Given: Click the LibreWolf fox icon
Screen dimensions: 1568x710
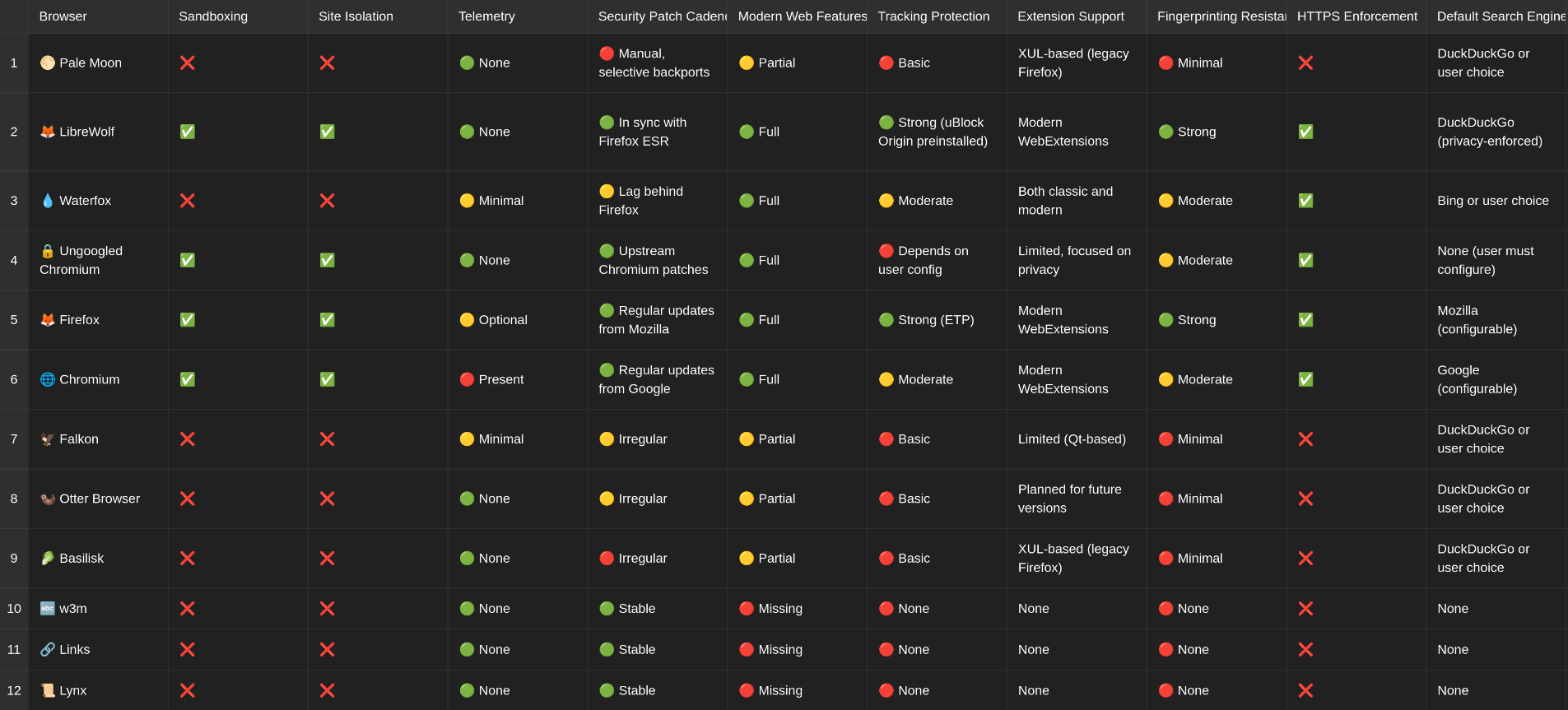Looking at the screenshot, I should pyautogui.click(x=48, y=132).
